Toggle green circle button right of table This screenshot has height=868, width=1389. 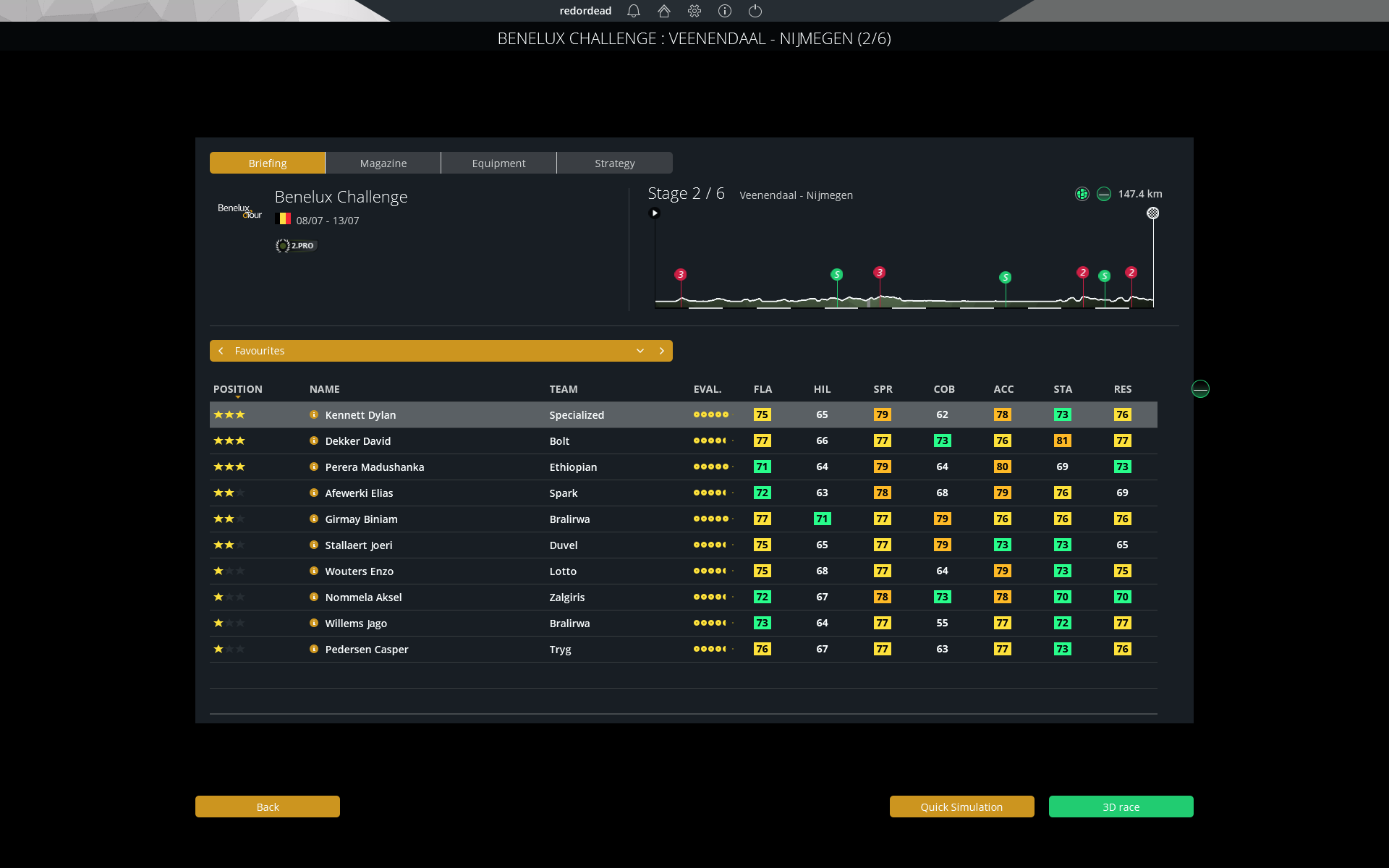pos(1200,389)
